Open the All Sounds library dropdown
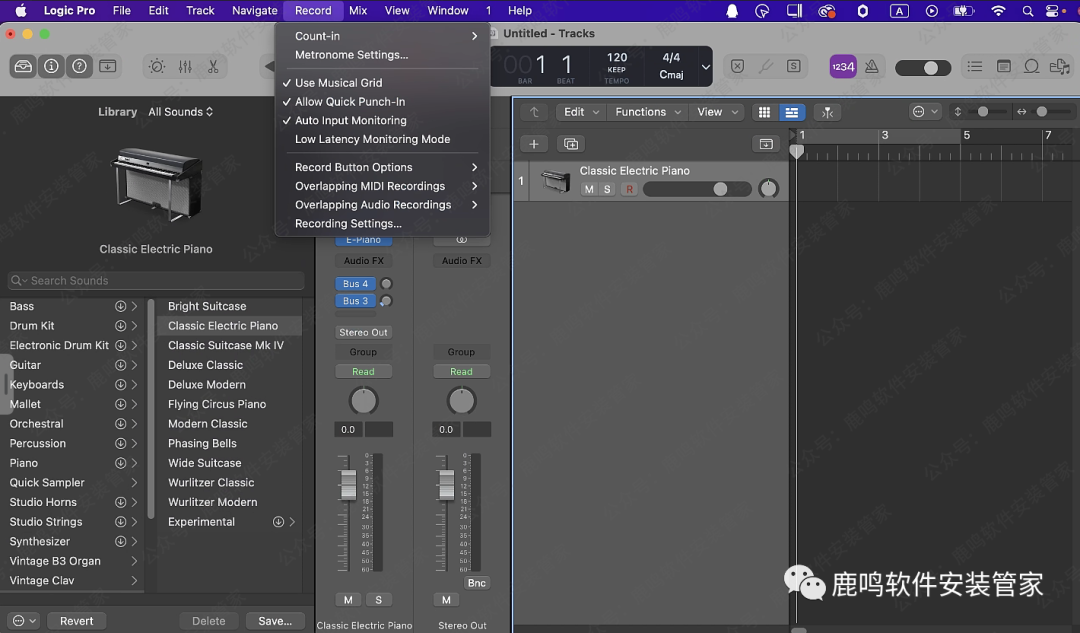 pos(180,112)
